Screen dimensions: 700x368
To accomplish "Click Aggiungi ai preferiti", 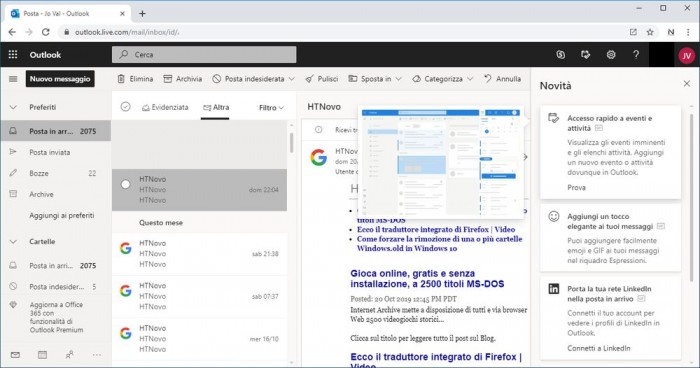I will coord(62,215).
